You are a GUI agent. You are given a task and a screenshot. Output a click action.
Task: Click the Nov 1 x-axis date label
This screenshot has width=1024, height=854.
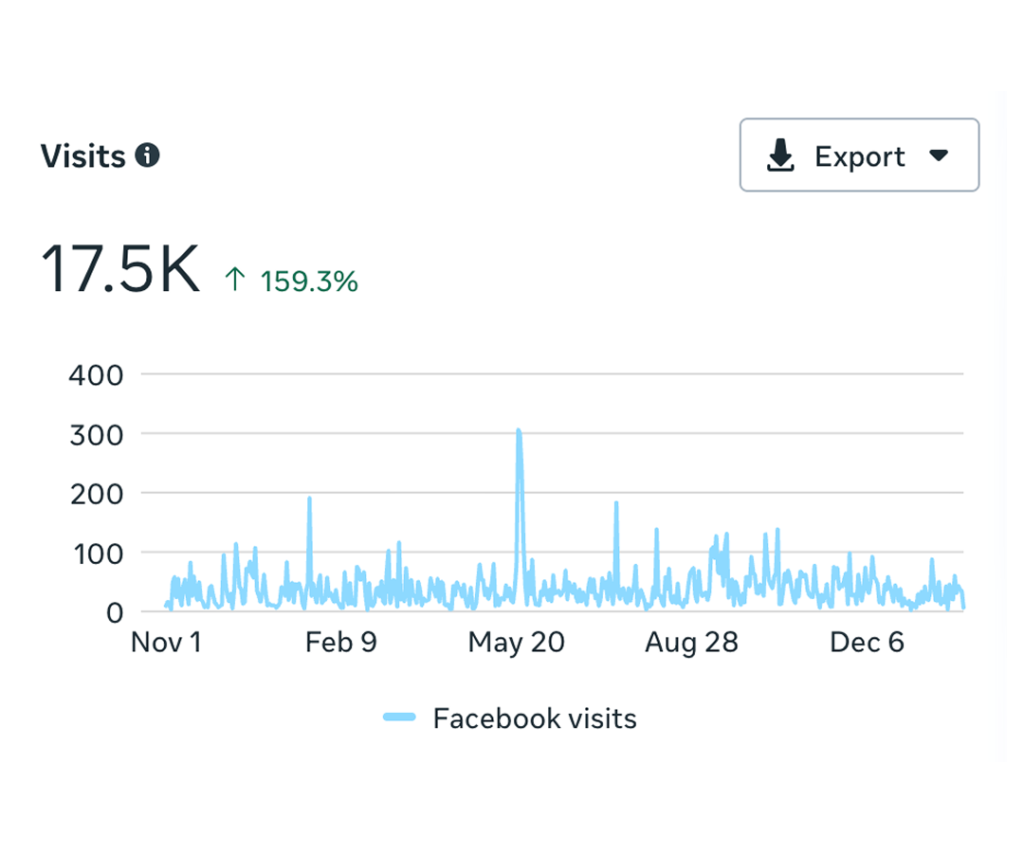166,642
